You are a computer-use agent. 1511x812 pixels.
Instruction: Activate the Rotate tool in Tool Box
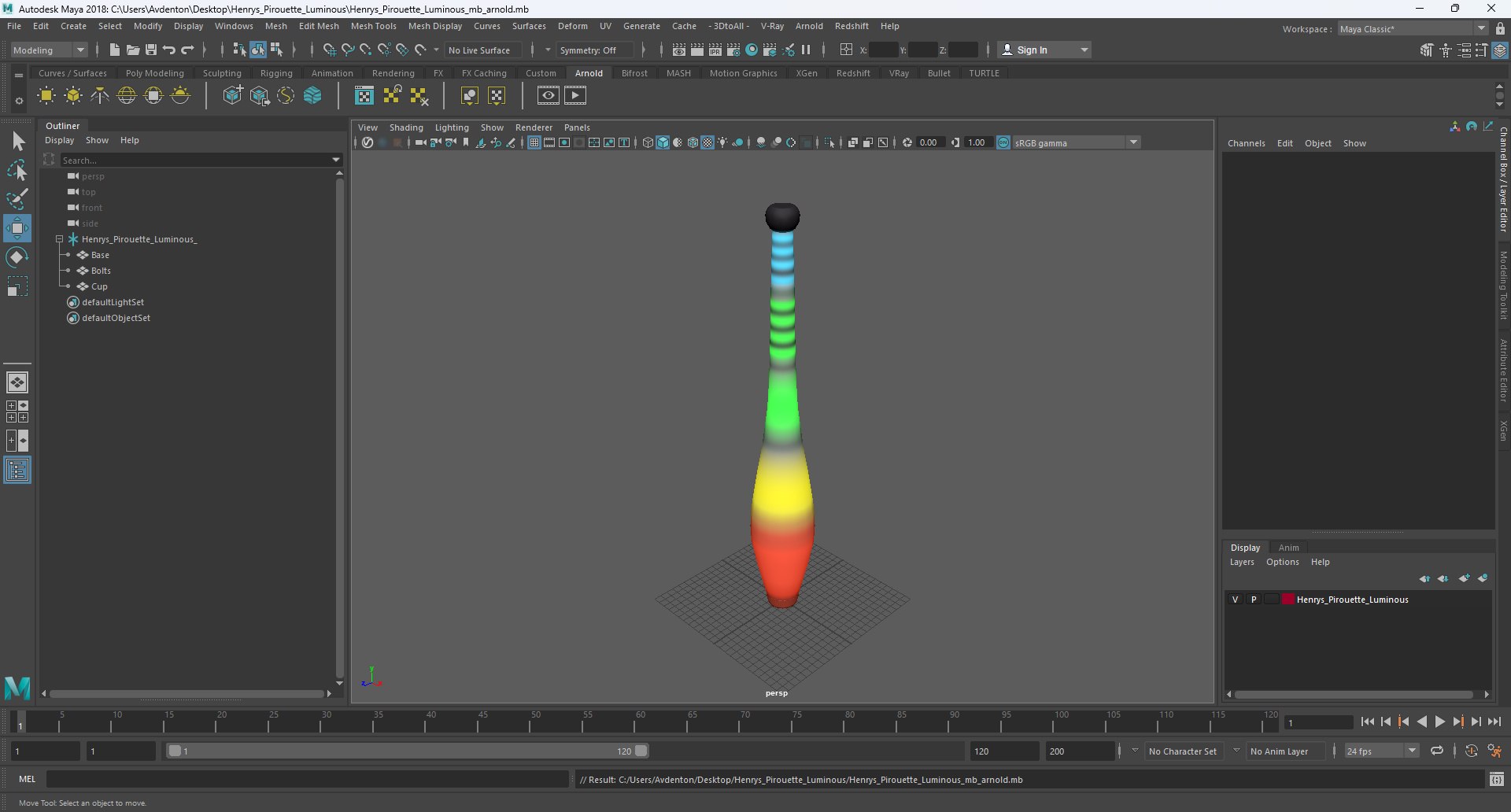(17, 257)
